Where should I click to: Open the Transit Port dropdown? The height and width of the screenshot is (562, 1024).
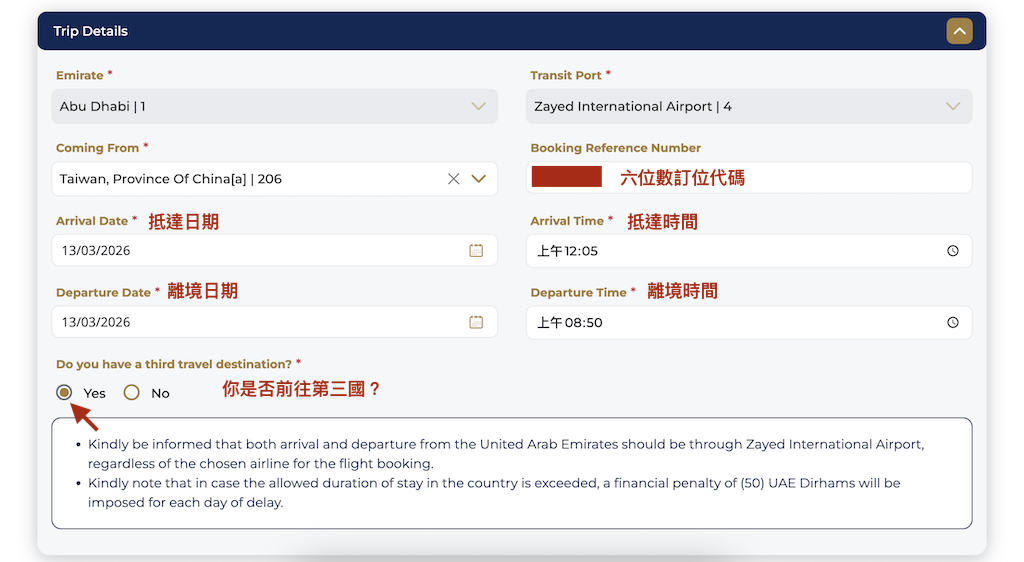tap(952, 106)
